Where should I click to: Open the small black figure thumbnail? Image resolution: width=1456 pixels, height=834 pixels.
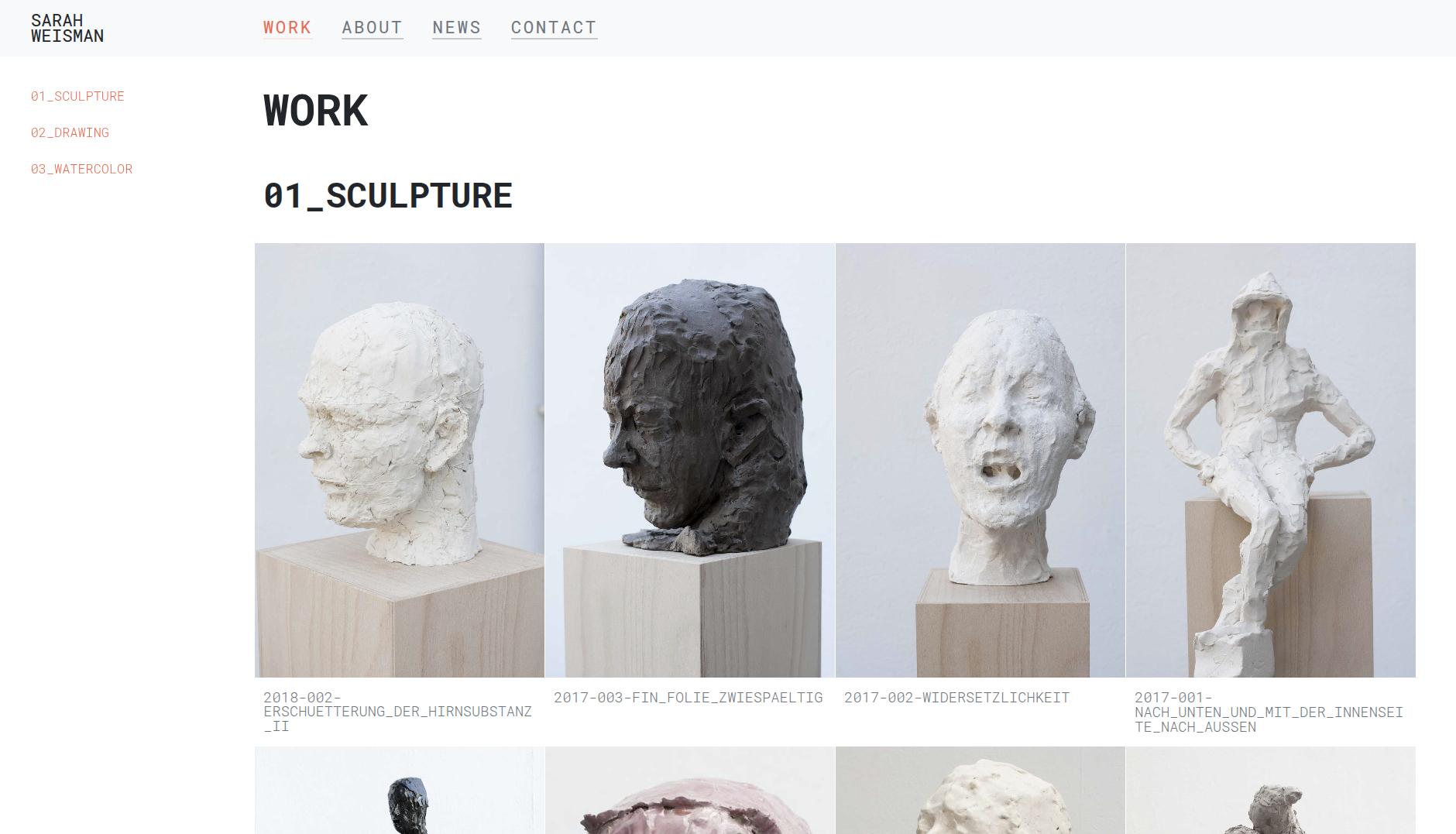(x=400, y=790)
